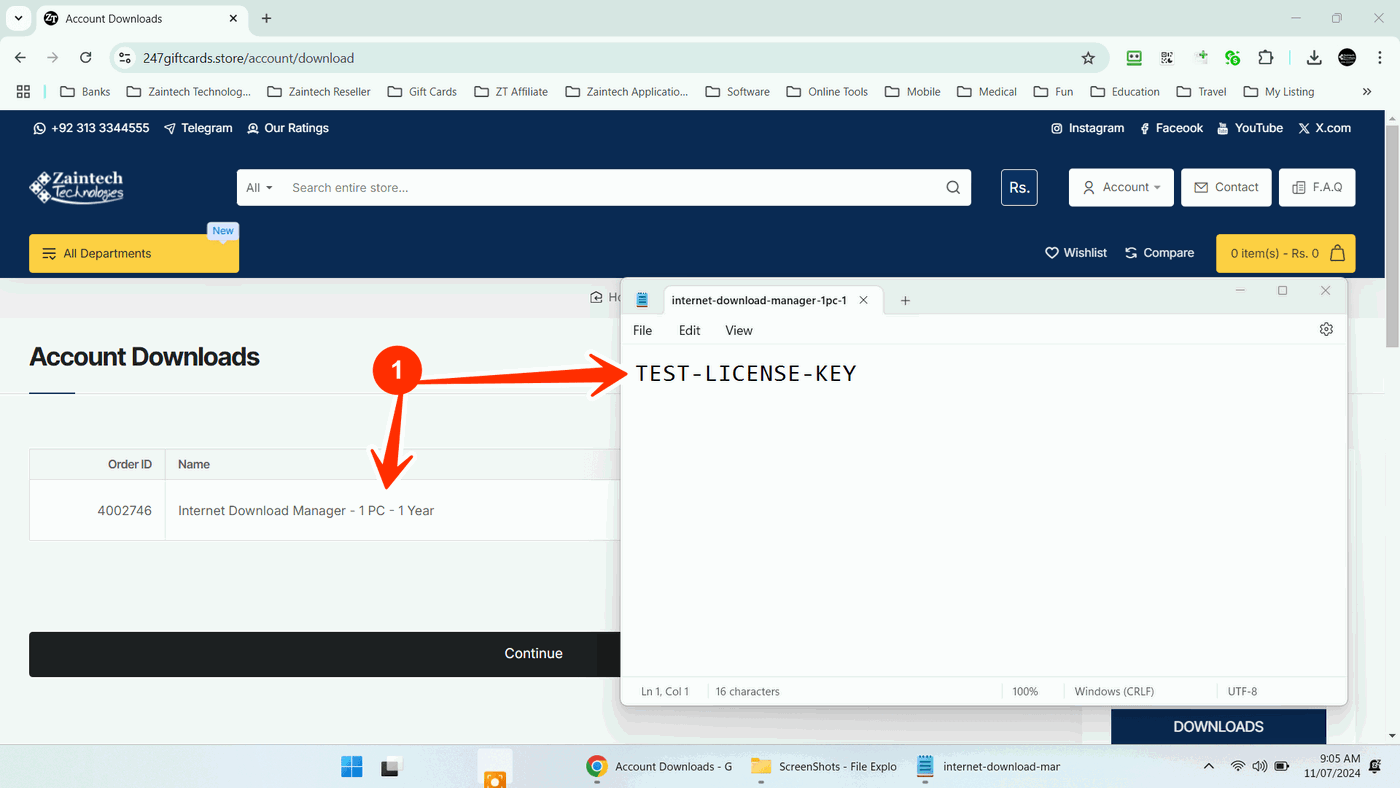
Task: Click the Internet Download Manager - 1 PC - 1 Year row
Action: 325,510
